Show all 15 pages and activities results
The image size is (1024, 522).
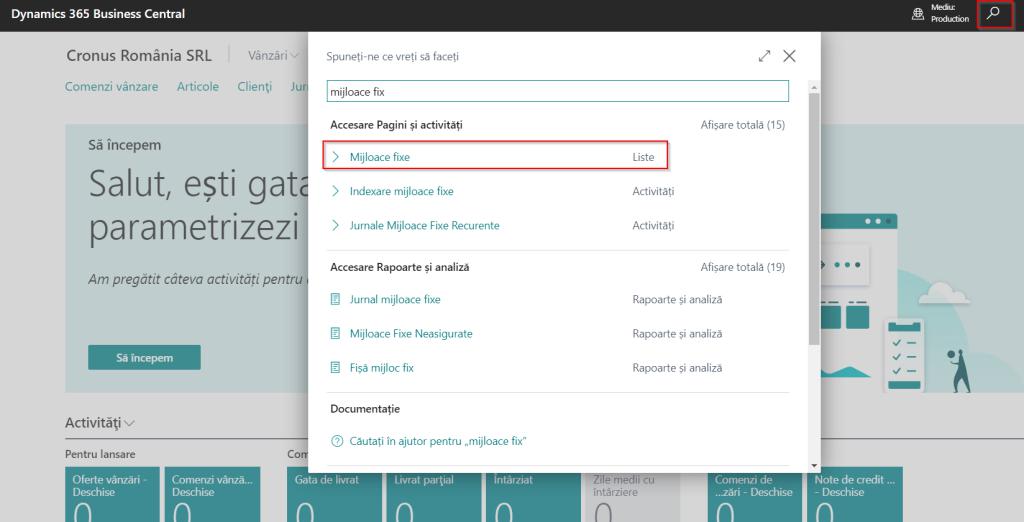742,125
